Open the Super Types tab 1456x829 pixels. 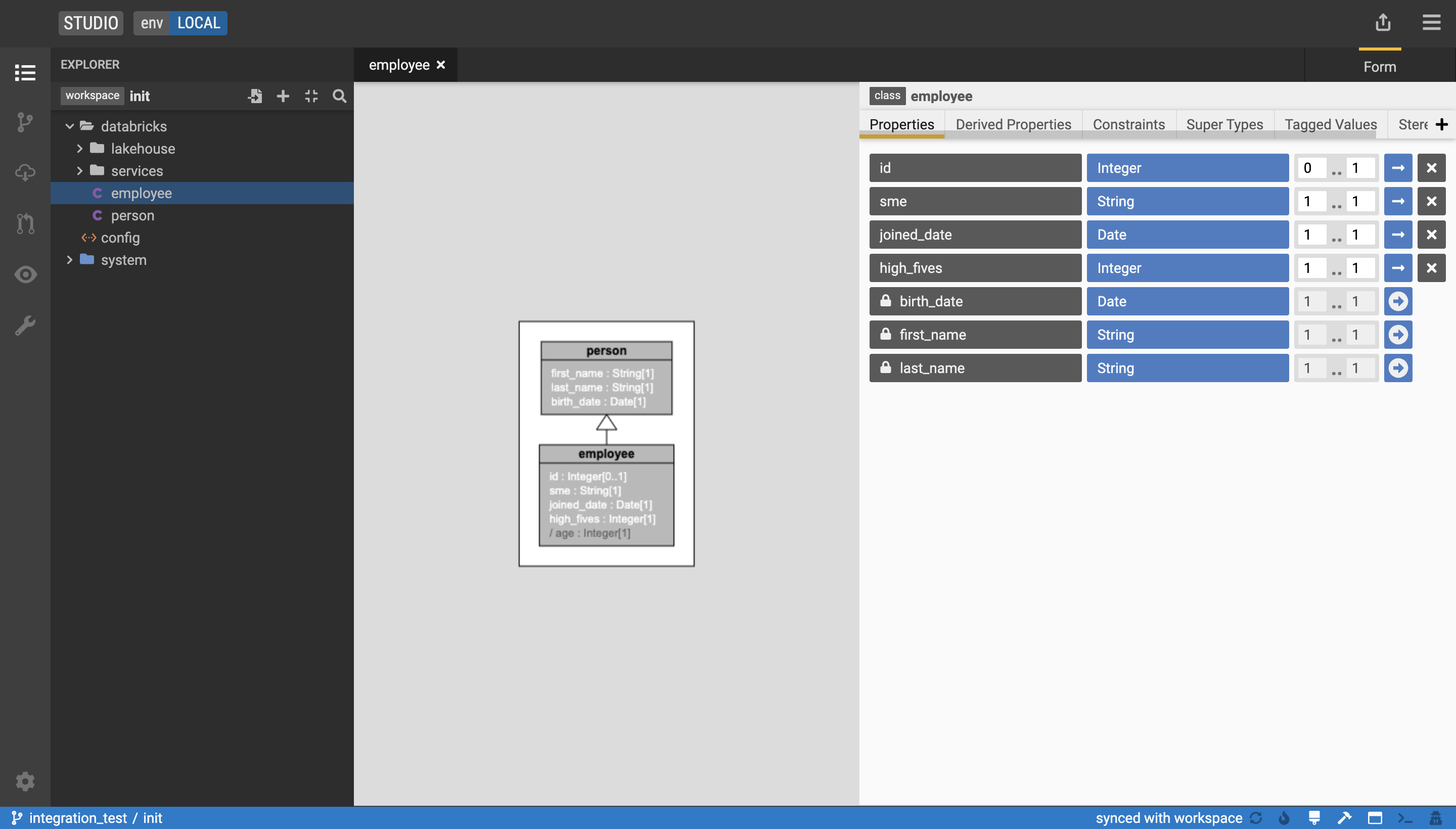point(1224,124)
